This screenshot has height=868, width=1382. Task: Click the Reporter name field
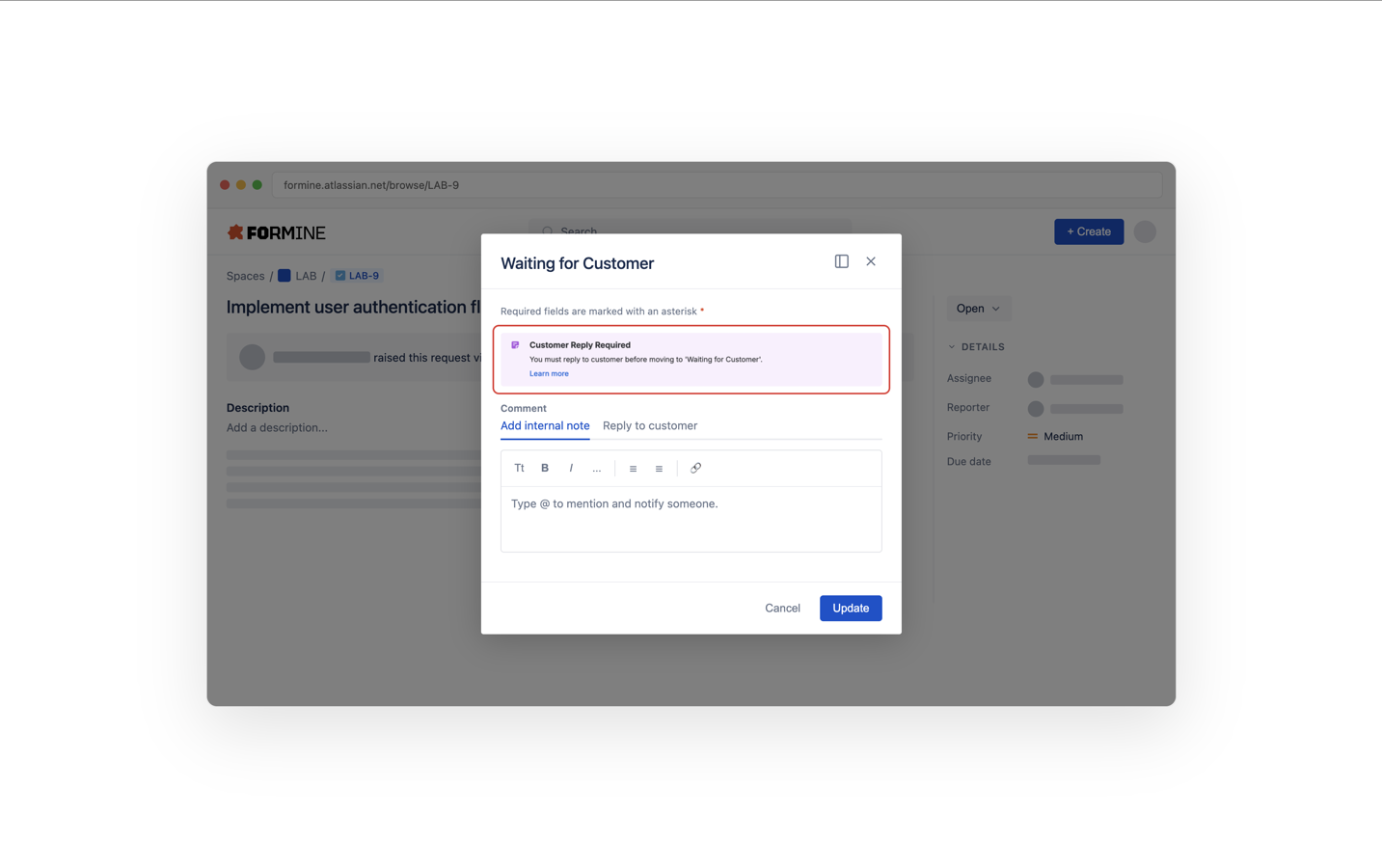1087,409
